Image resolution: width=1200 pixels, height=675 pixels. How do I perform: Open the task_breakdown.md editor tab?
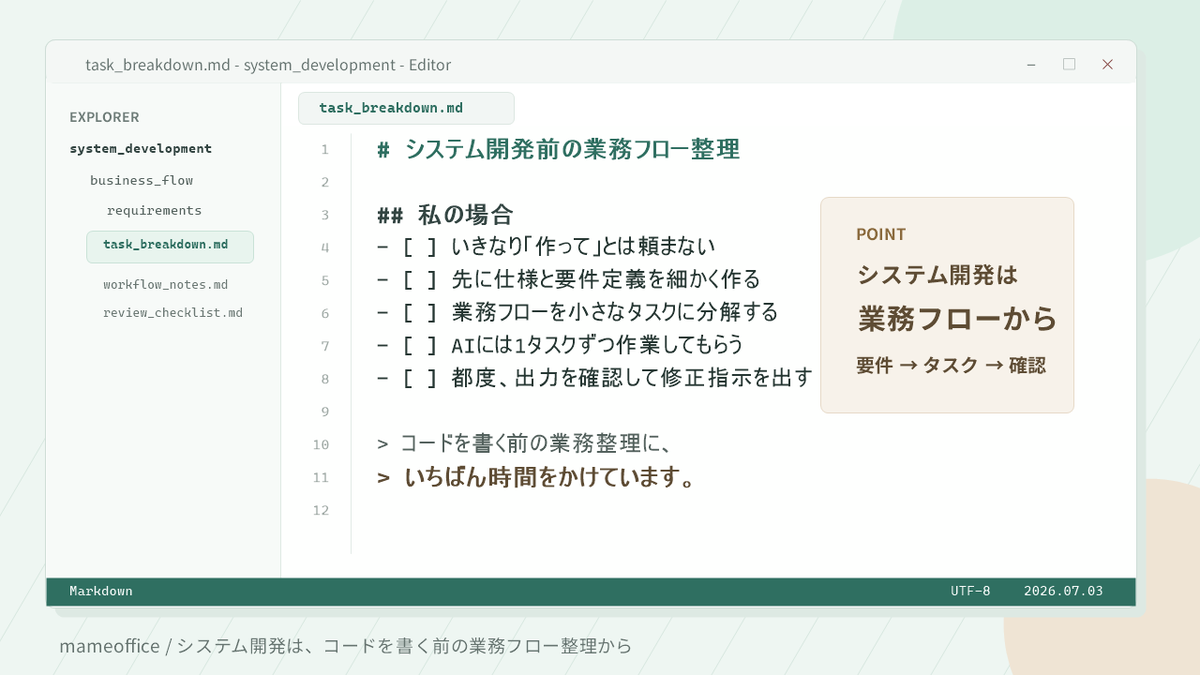[406, 108]
